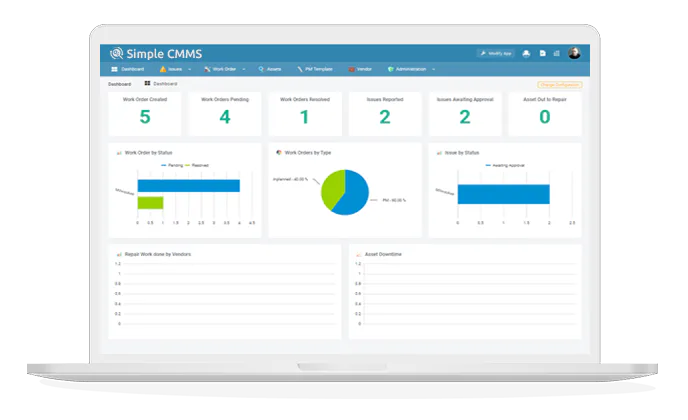Viewport: 688px width, 420px height.
Task: Click the Issue by Status title
Action: [x=462, y=153]
